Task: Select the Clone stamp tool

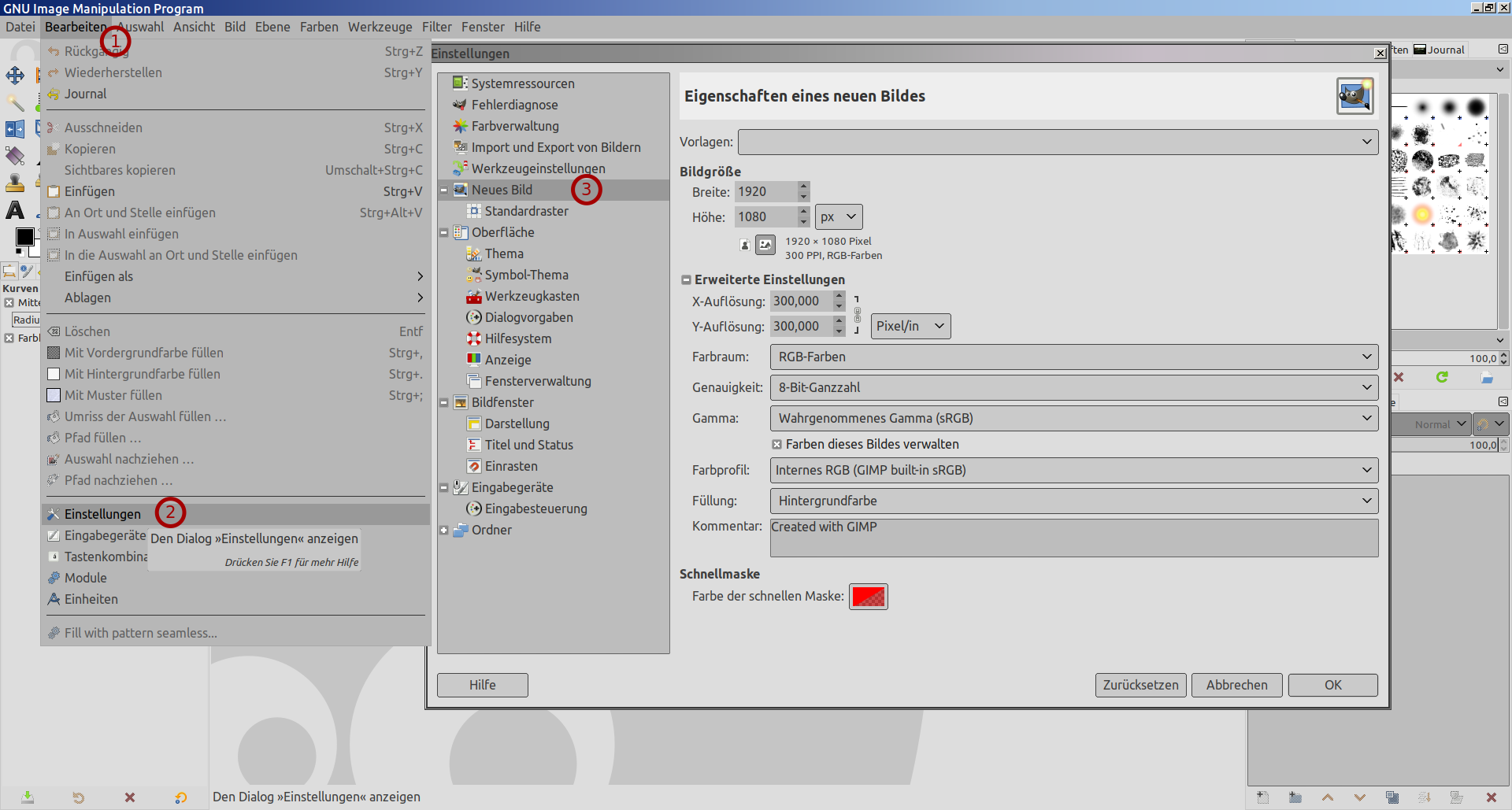Action: pyautogui.click(x=15, y=183)
